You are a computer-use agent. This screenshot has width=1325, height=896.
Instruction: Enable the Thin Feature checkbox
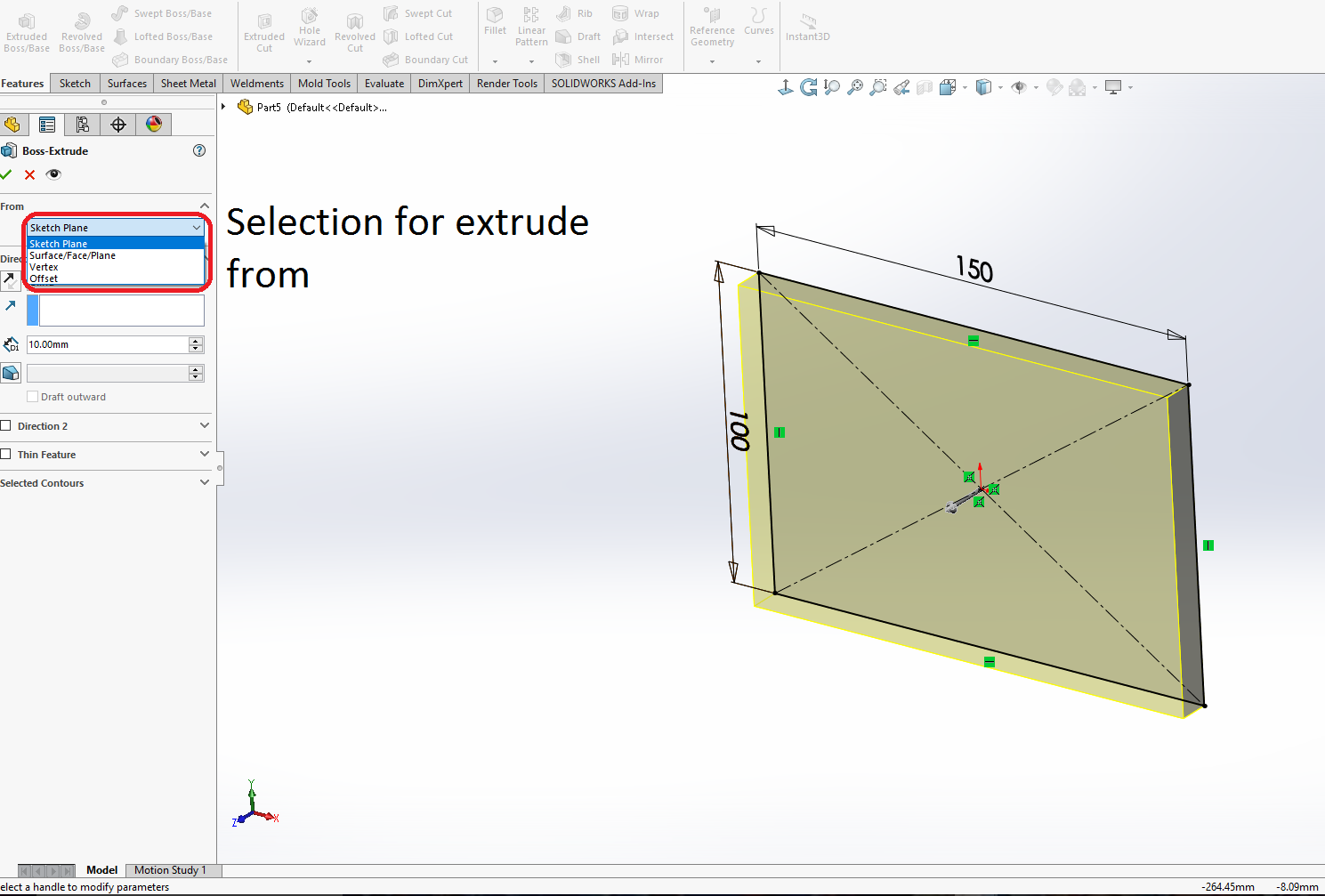point(7,454)
